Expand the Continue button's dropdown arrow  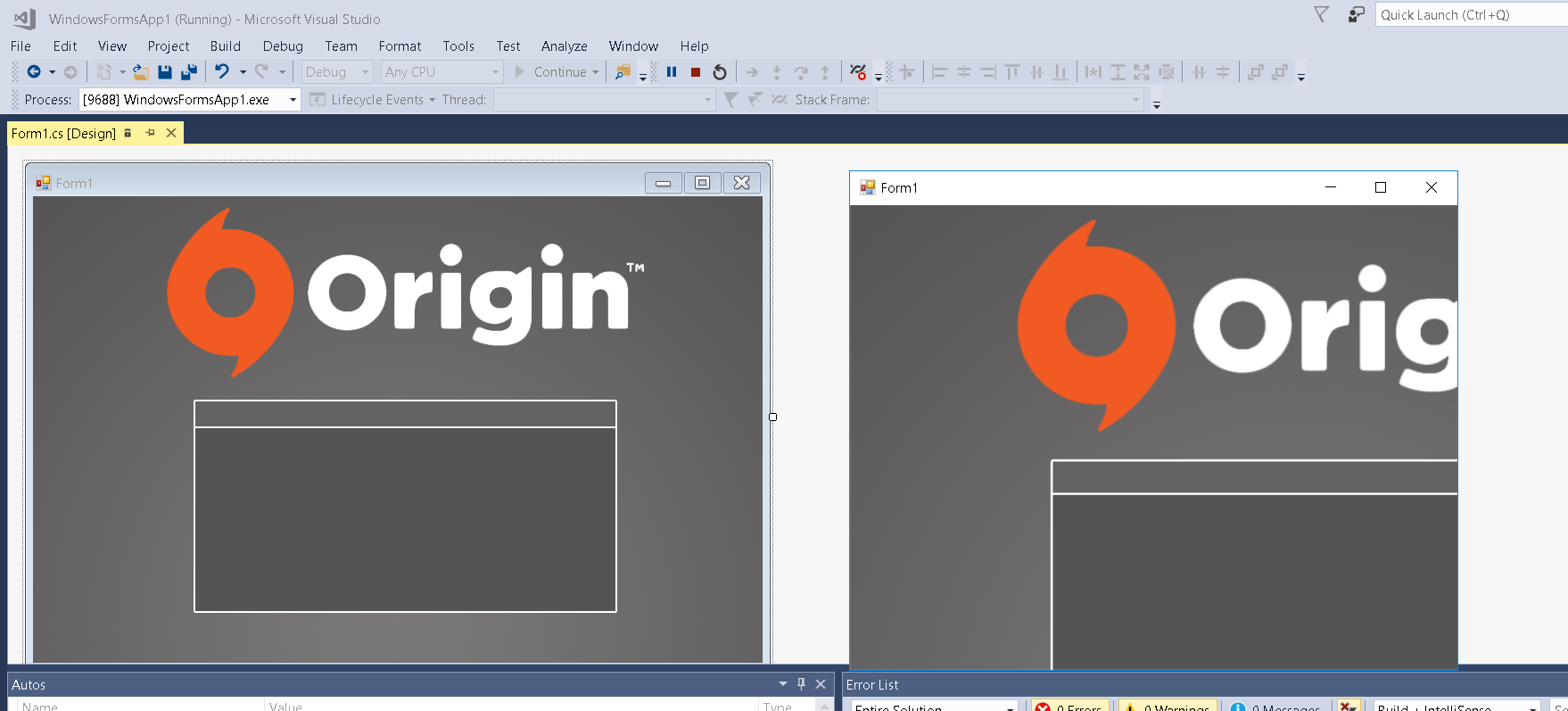[x=596, y=72]
